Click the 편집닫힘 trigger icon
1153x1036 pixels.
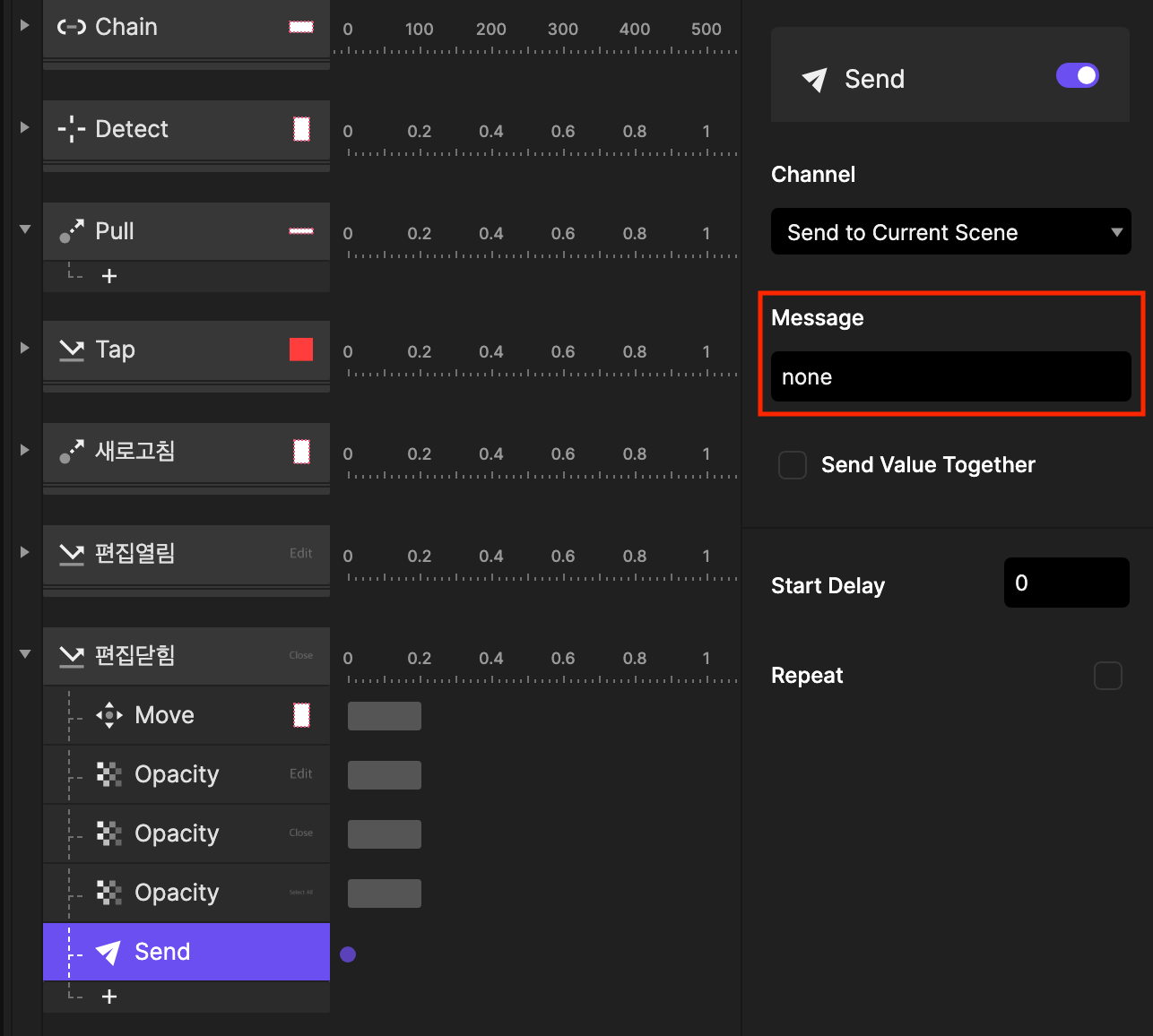72,656
